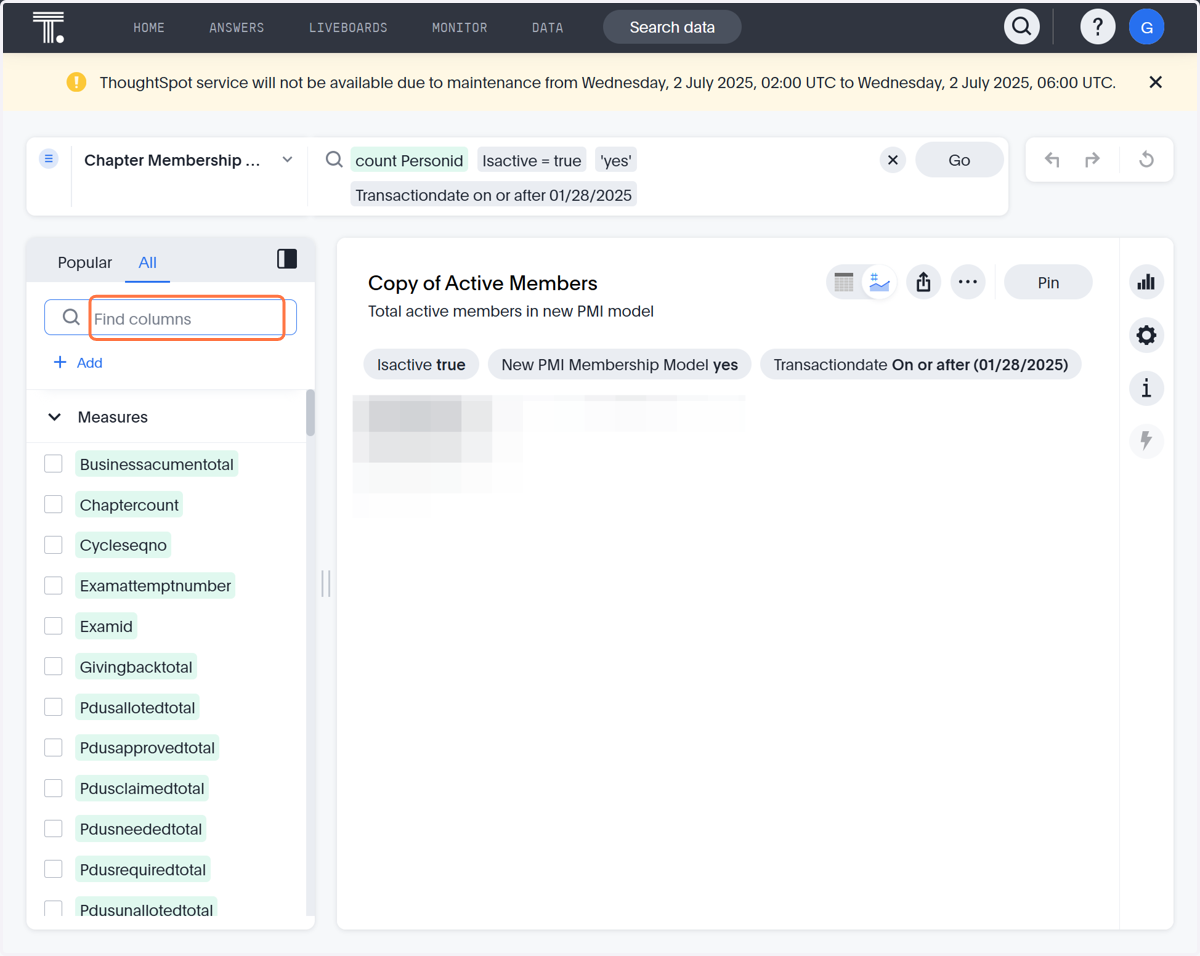Pin the answer with Pin button
Image resolution: width=1200 pixels, height=956 pixels.
[x=1048, y=283]
